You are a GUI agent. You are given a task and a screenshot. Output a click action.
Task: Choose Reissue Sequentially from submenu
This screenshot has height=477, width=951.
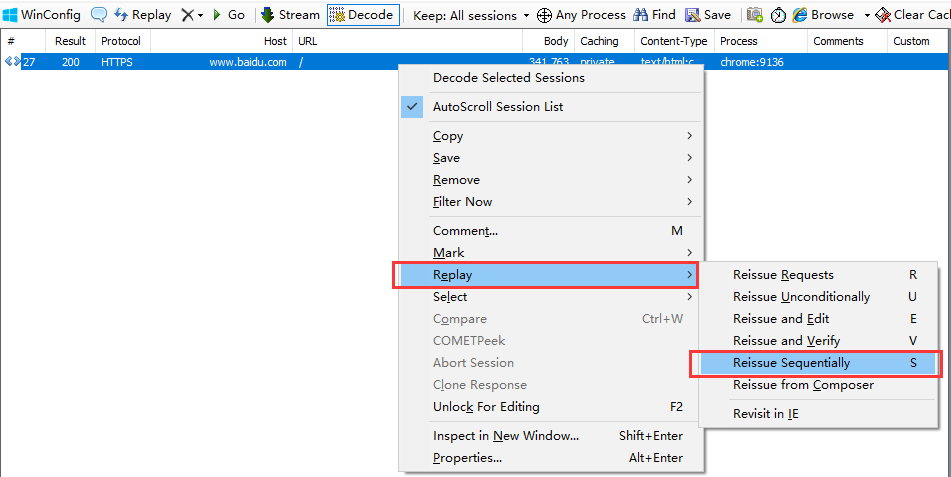(x=791, y=363)
